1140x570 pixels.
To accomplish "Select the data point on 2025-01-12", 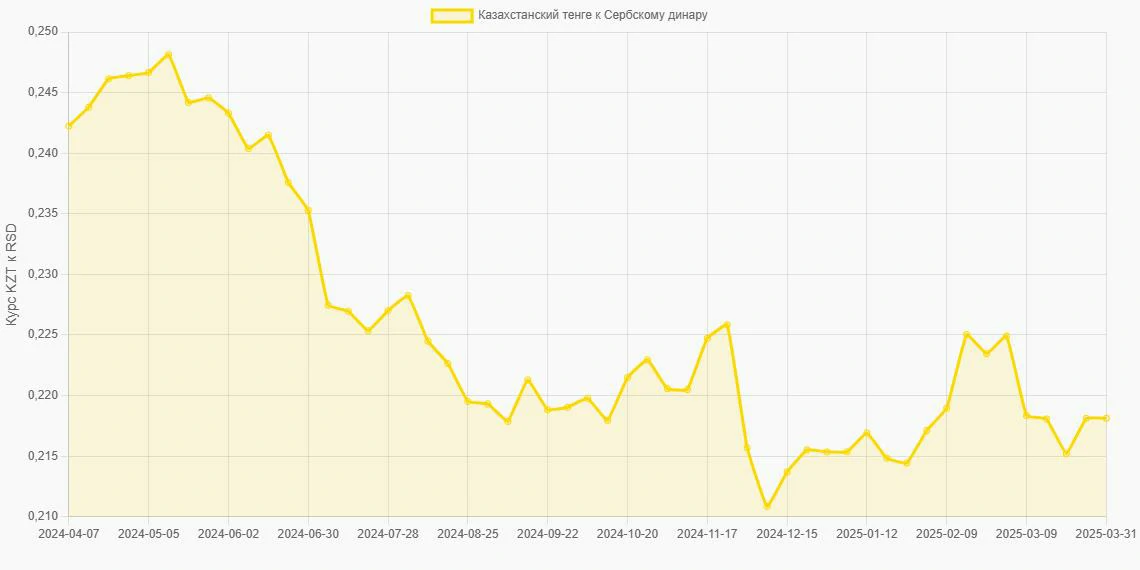I will click(x=867, y=433).
